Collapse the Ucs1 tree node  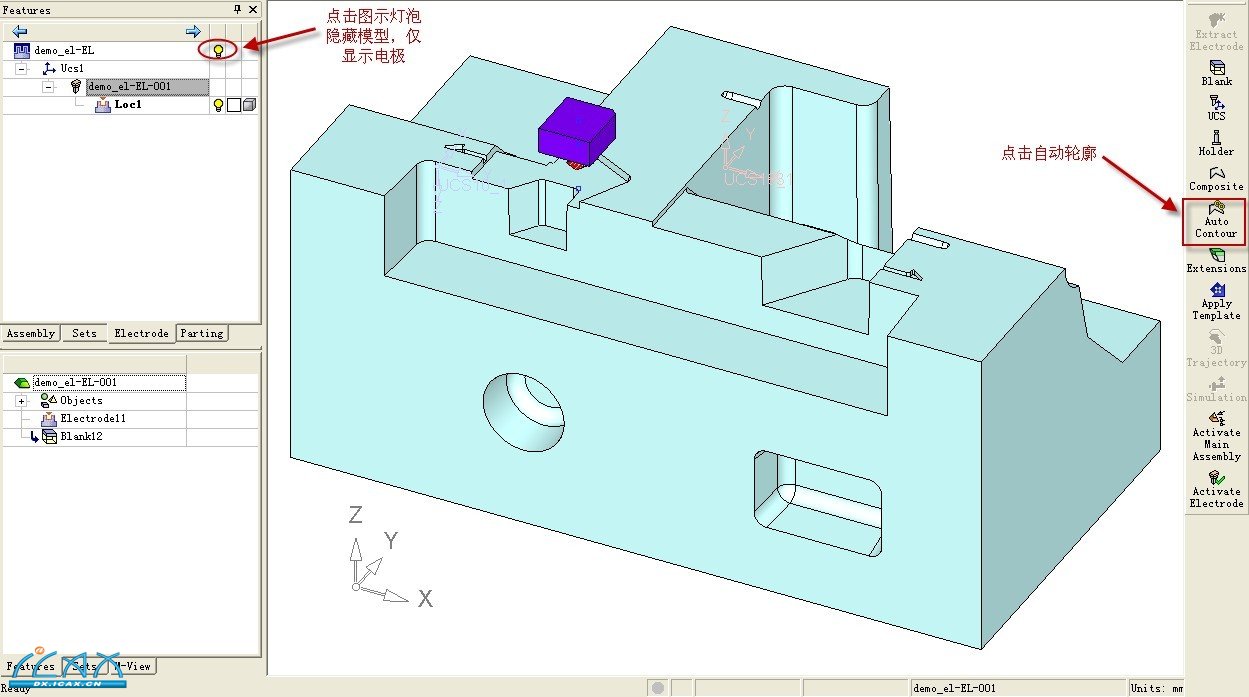coord(22,69)
